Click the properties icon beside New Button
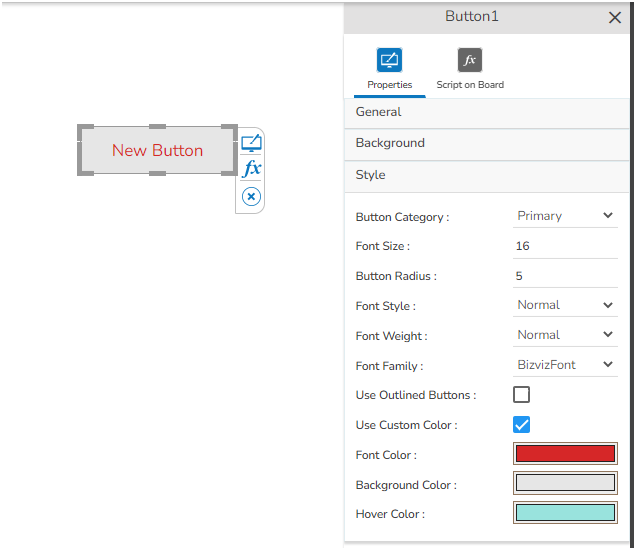 coord(252,143)
